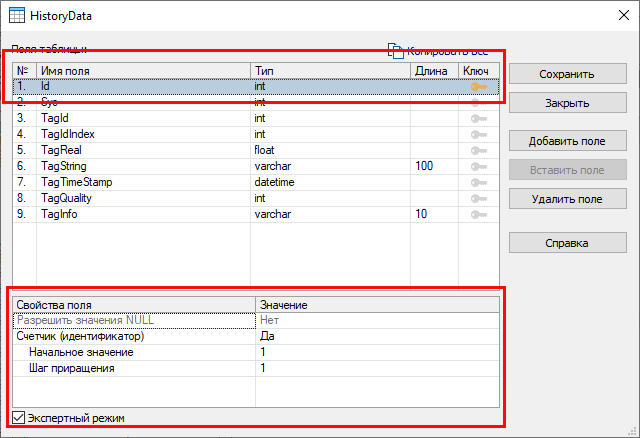This screenshot has height=438, width=640.
Task: Click the datetime type cell of TagTimeStamp
Action: tap(330, 182)
